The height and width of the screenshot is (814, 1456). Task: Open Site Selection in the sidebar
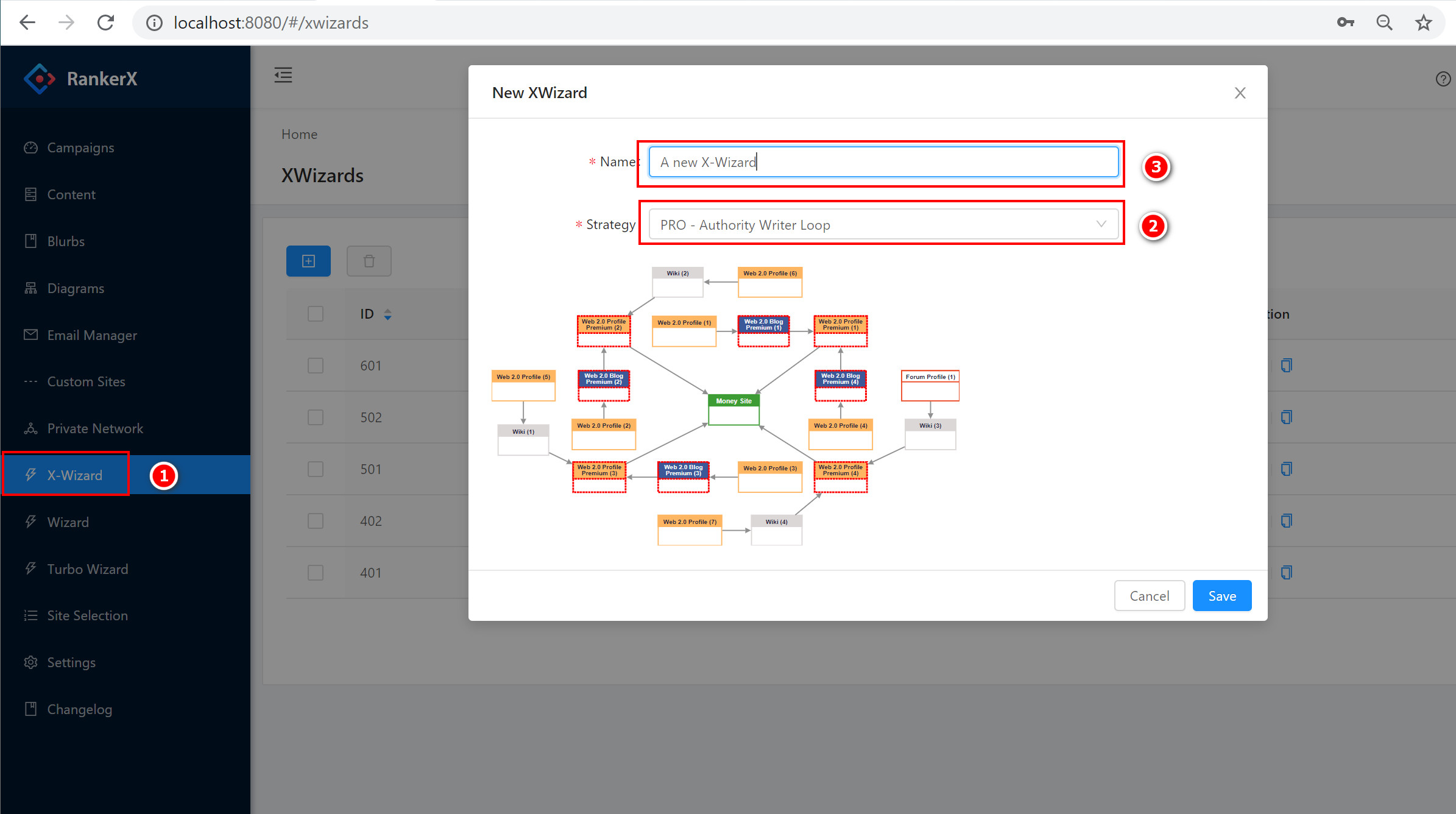click(88, 615)
